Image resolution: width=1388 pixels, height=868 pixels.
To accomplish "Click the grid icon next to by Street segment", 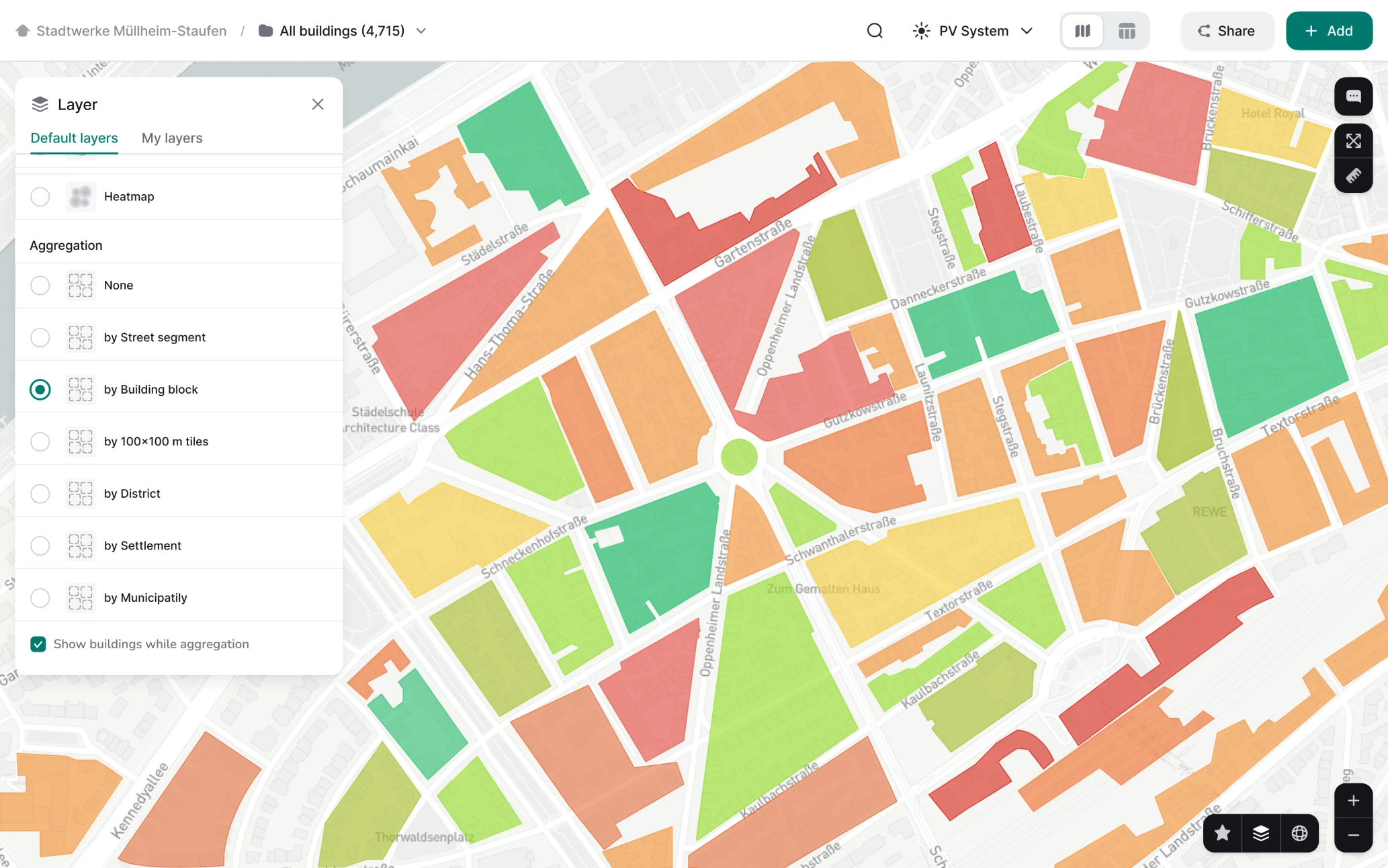I will (81, 337).
